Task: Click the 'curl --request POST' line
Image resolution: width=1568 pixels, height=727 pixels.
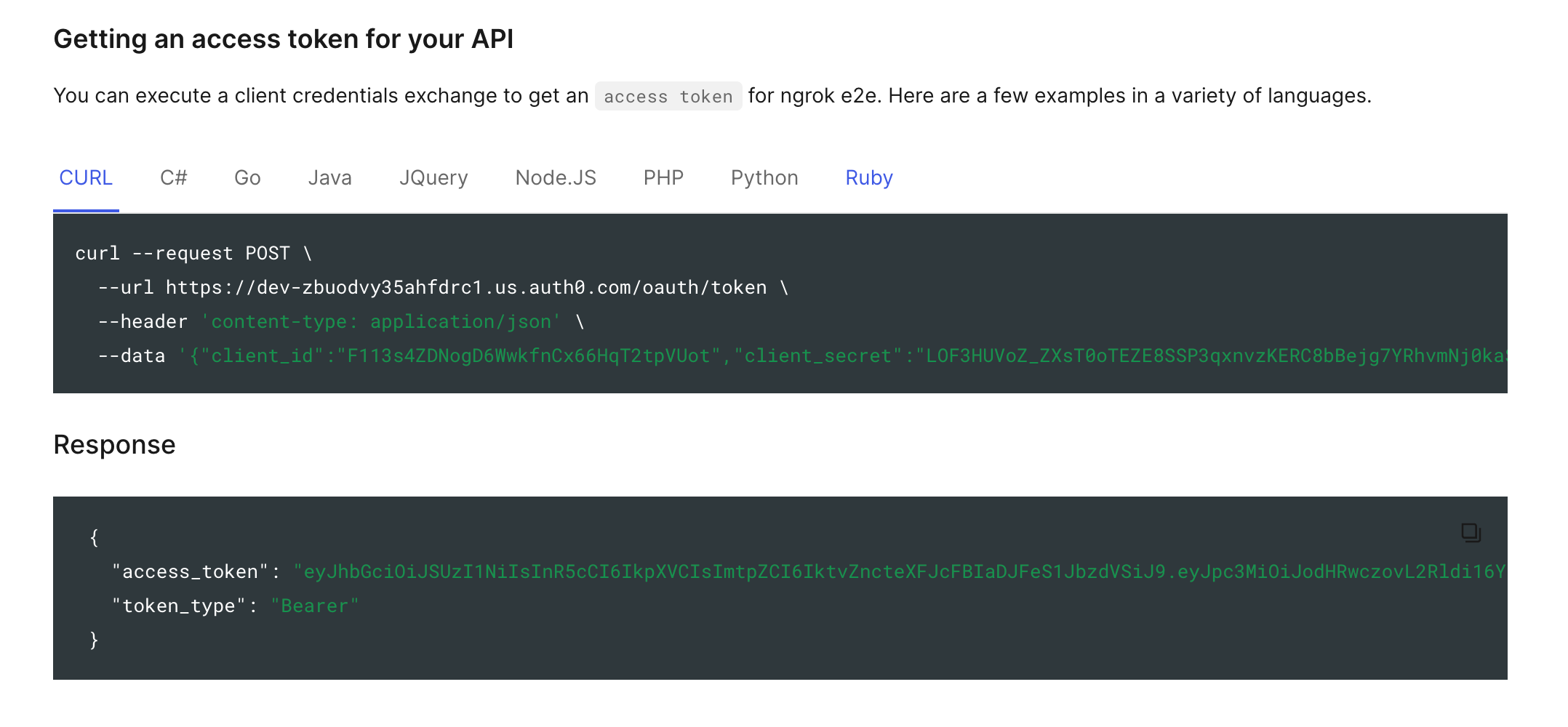Action: pyautogui.click(x=194, y=253)
